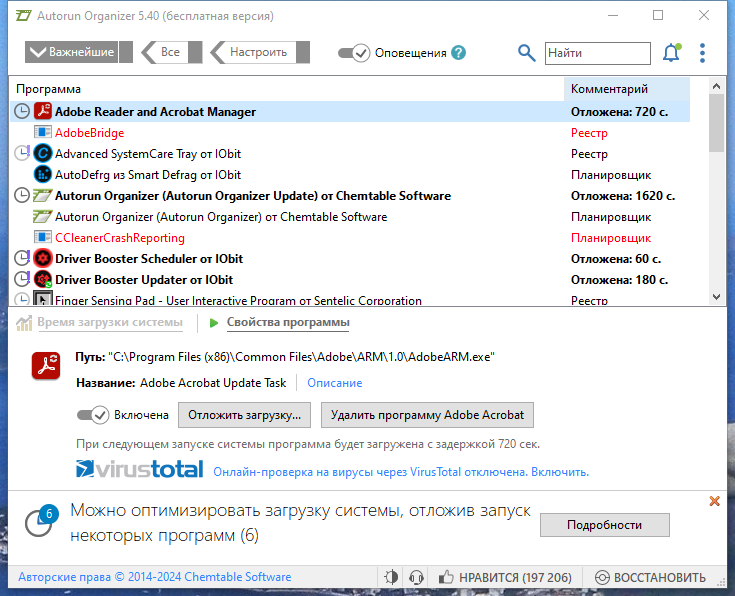Click the Autorun Organizer Update row icon
The width and height of the screenshot is (735, 596).
click(43, 196)
